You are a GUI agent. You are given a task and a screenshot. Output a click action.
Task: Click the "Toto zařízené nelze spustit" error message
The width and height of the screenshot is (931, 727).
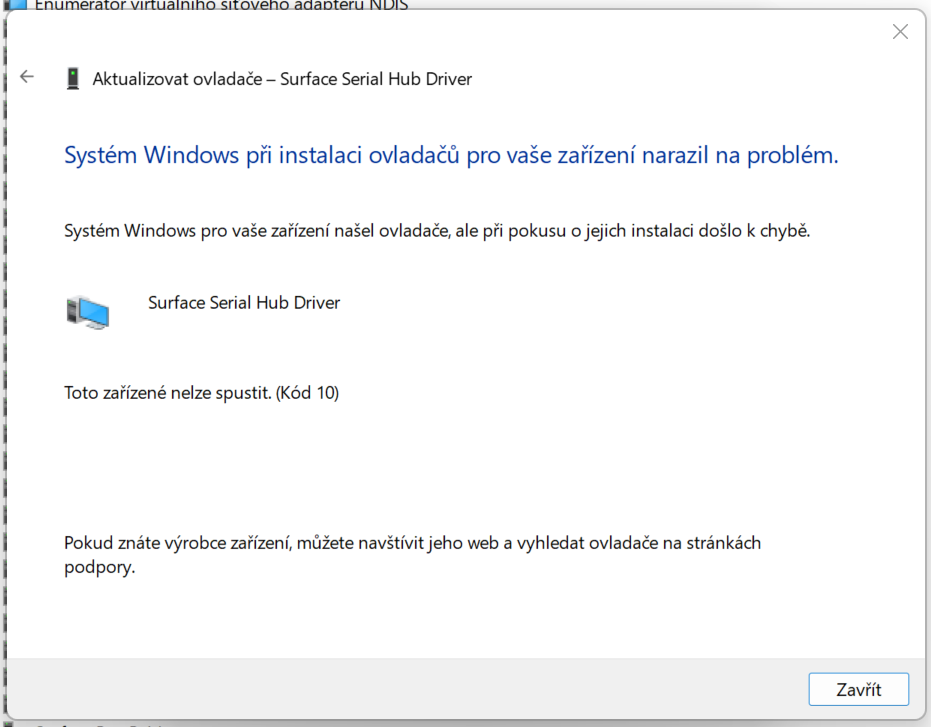(x=167, y=393)
